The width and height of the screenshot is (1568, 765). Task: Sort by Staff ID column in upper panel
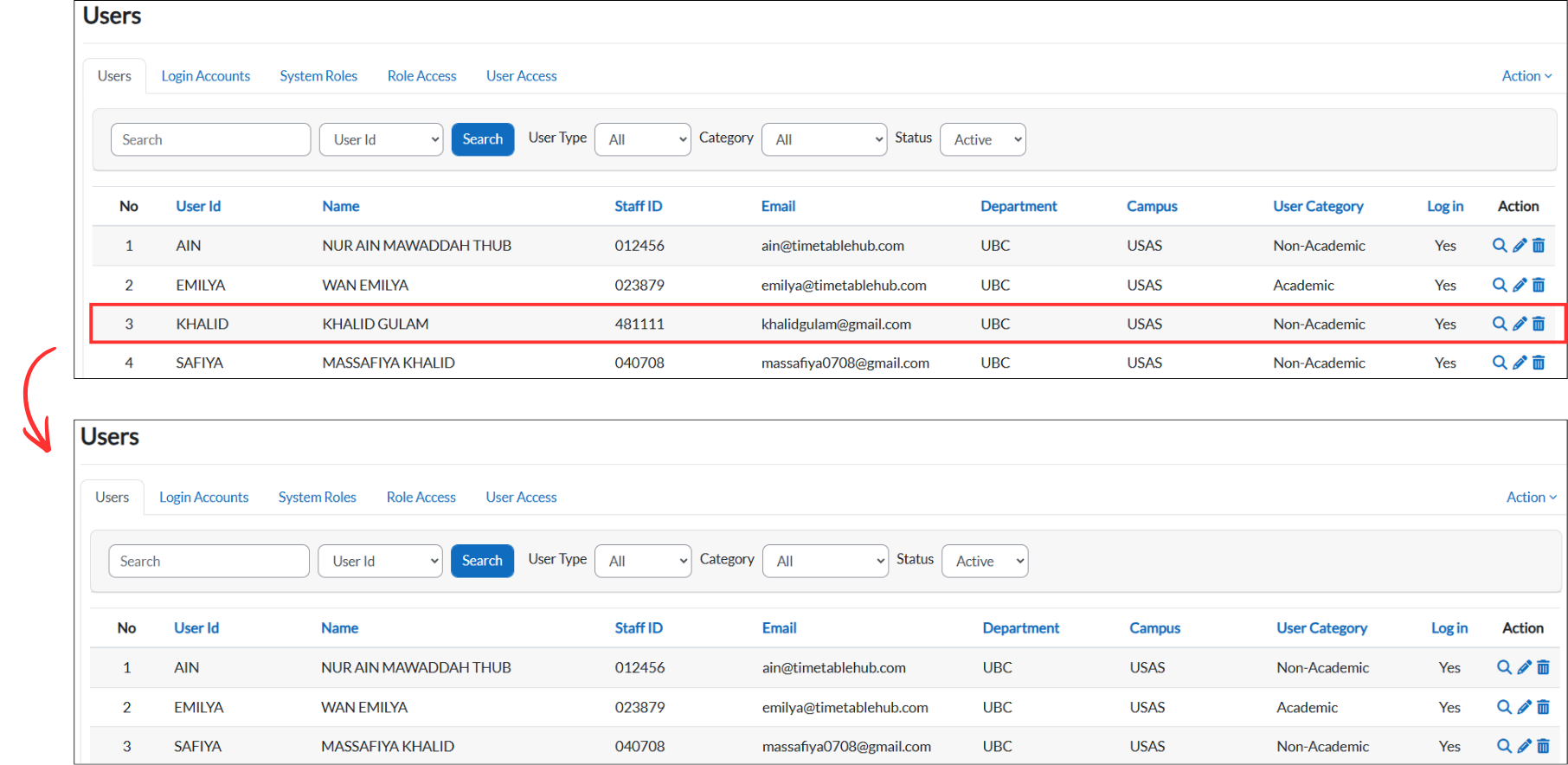[639, 206]
